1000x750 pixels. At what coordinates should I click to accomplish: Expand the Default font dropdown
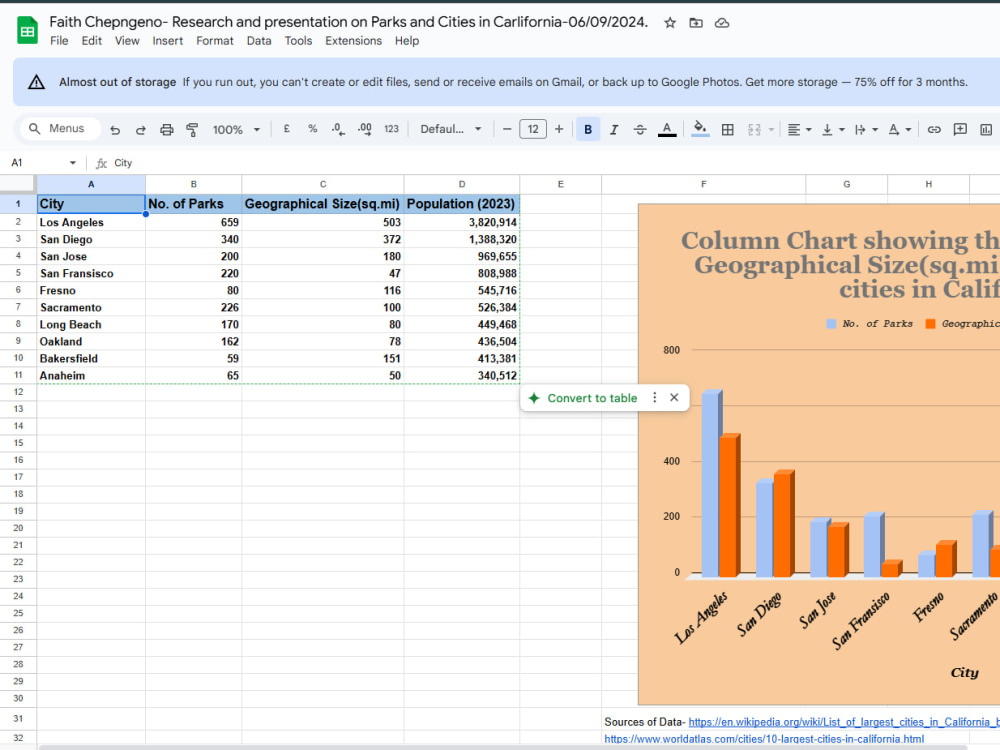coord(450,129)
